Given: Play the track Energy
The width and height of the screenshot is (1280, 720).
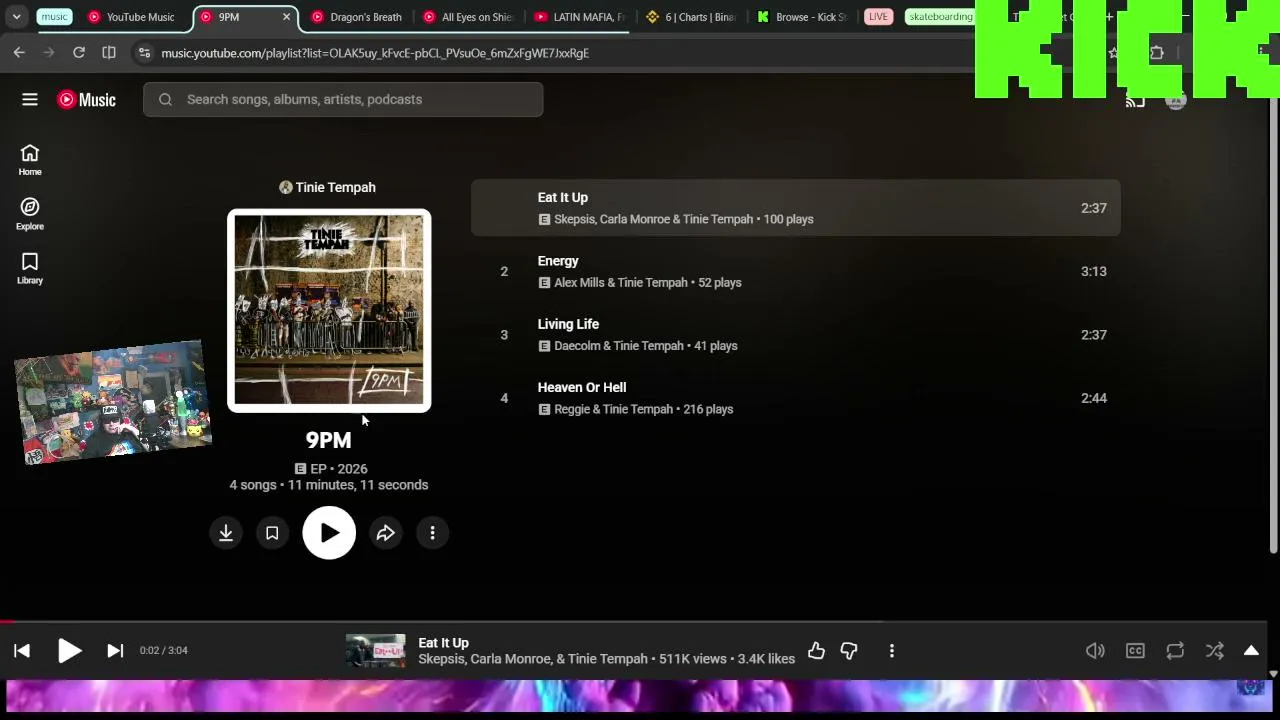Looking at the screenshot, I should click(x=796, y=271).
